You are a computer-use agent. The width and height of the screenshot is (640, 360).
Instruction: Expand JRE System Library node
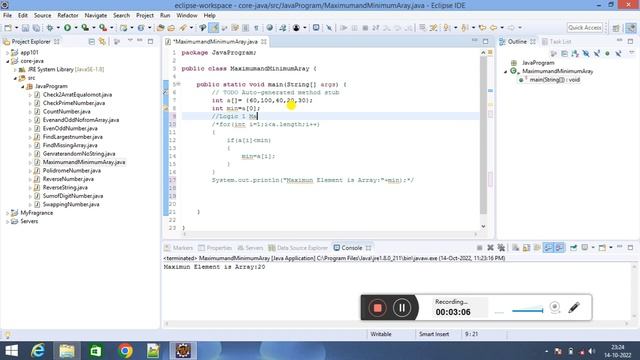click(x=15, y=70)
